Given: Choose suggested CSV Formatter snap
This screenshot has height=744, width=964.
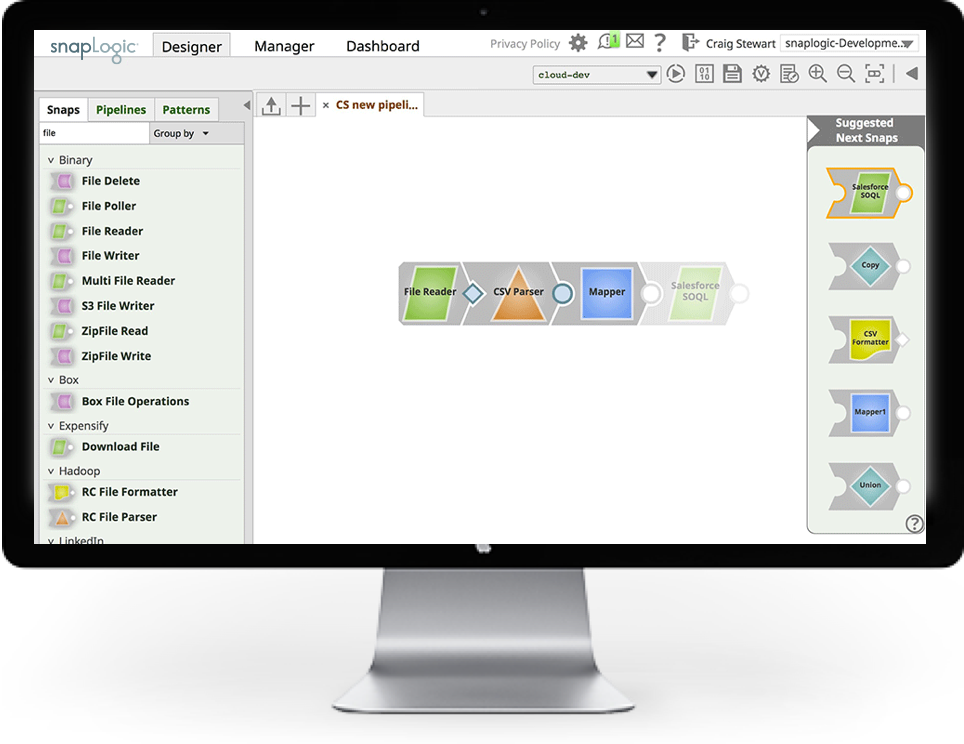Looking at the screenshot, I should click(869, 339).
